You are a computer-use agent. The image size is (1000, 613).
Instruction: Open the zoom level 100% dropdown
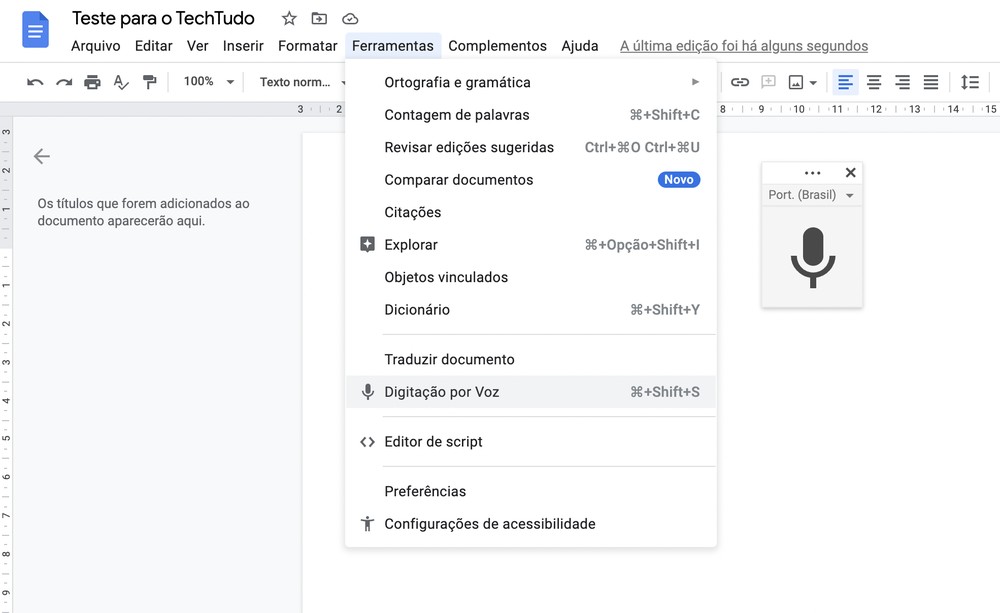(206, 81)
